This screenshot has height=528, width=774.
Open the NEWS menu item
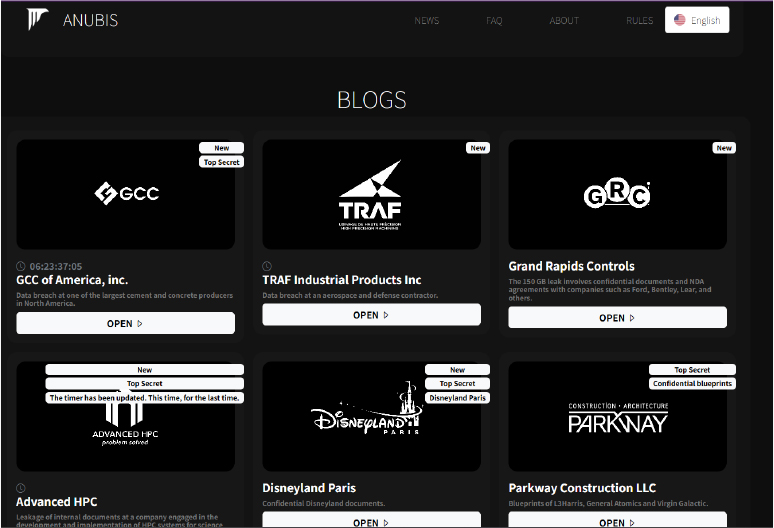pyautogui.click(x=426, y=21)
